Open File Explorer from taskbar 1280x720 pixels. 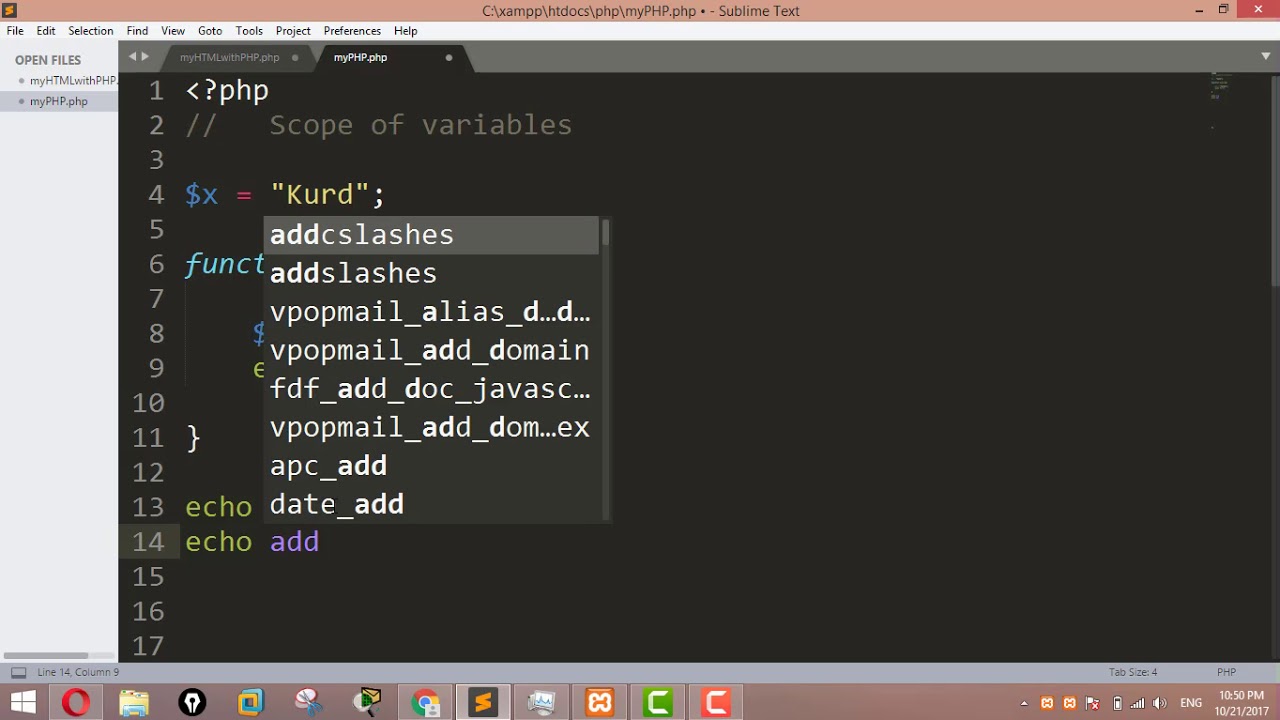click(134, 702)
